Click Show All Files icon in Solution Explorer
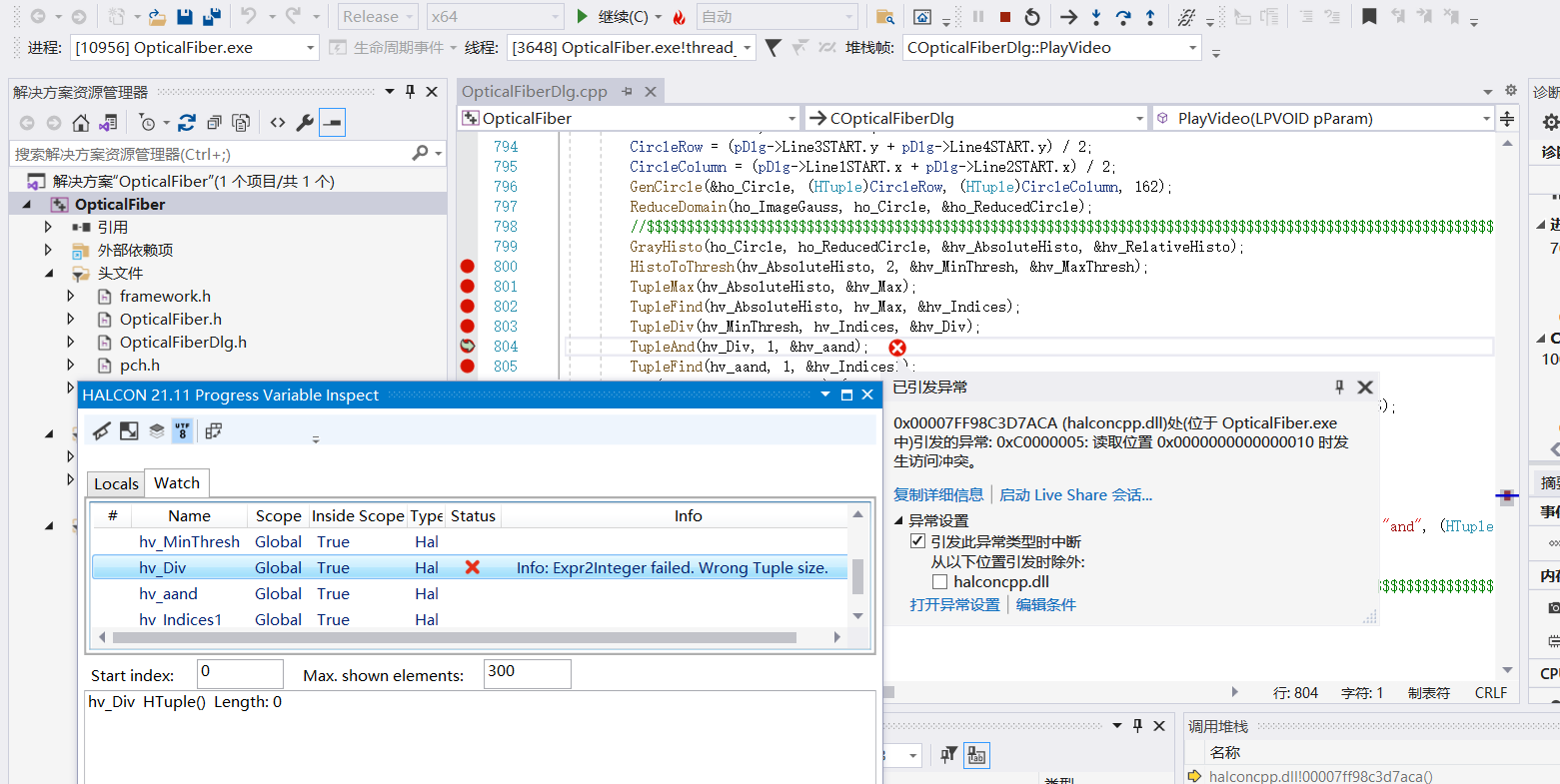This screenshot has height=784, width=1560. point(241,123)
